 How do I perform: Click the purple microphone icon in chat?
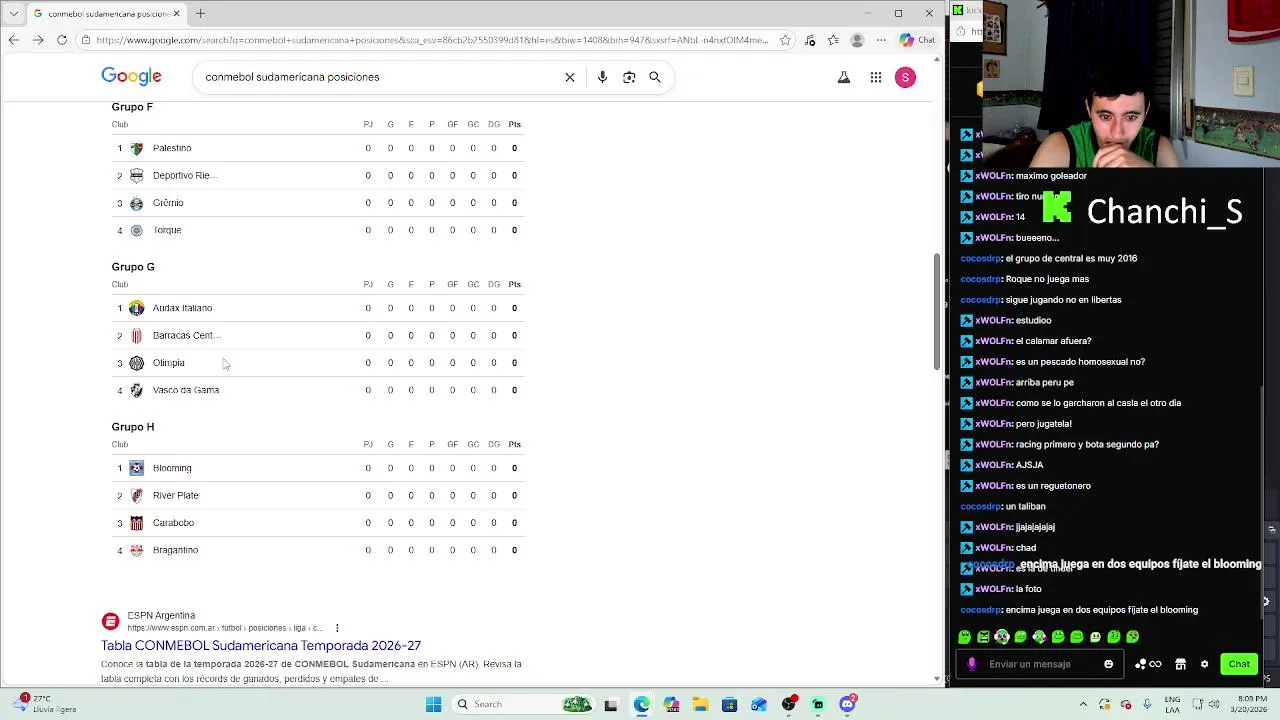tap(972, 664)
